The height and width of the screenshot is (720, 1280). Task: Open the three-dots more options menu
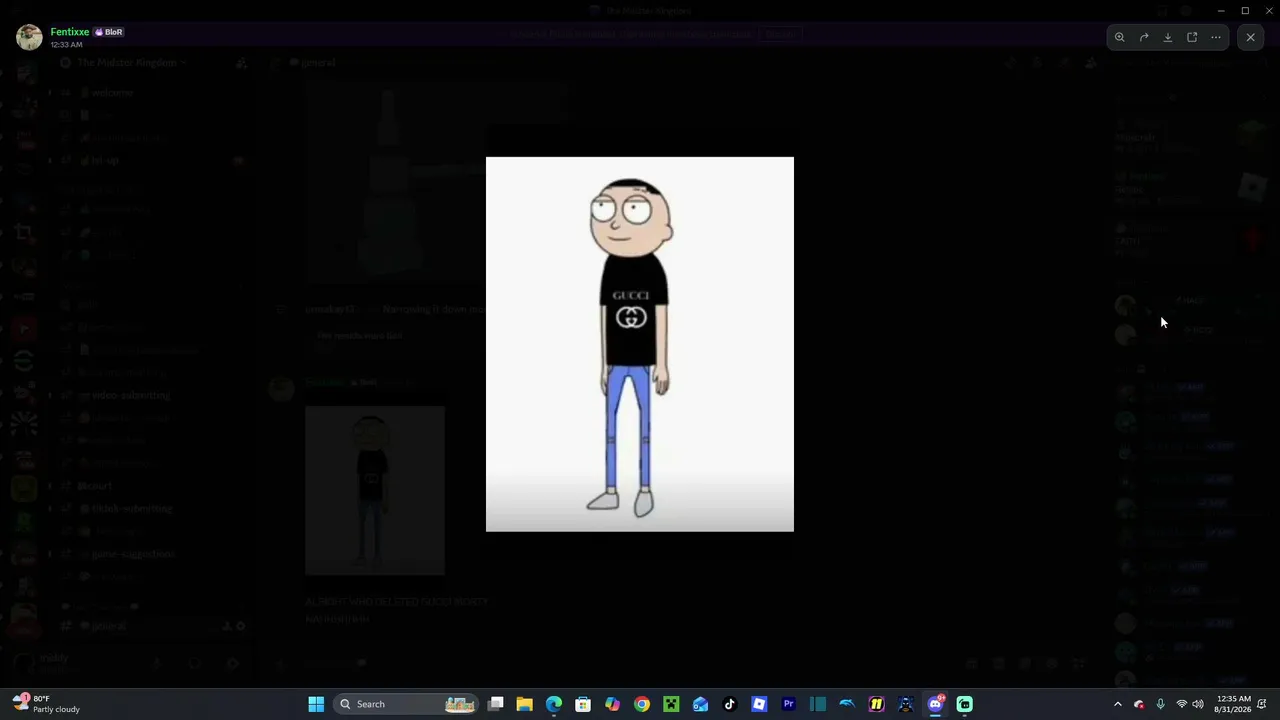(x=1216, y=38)
